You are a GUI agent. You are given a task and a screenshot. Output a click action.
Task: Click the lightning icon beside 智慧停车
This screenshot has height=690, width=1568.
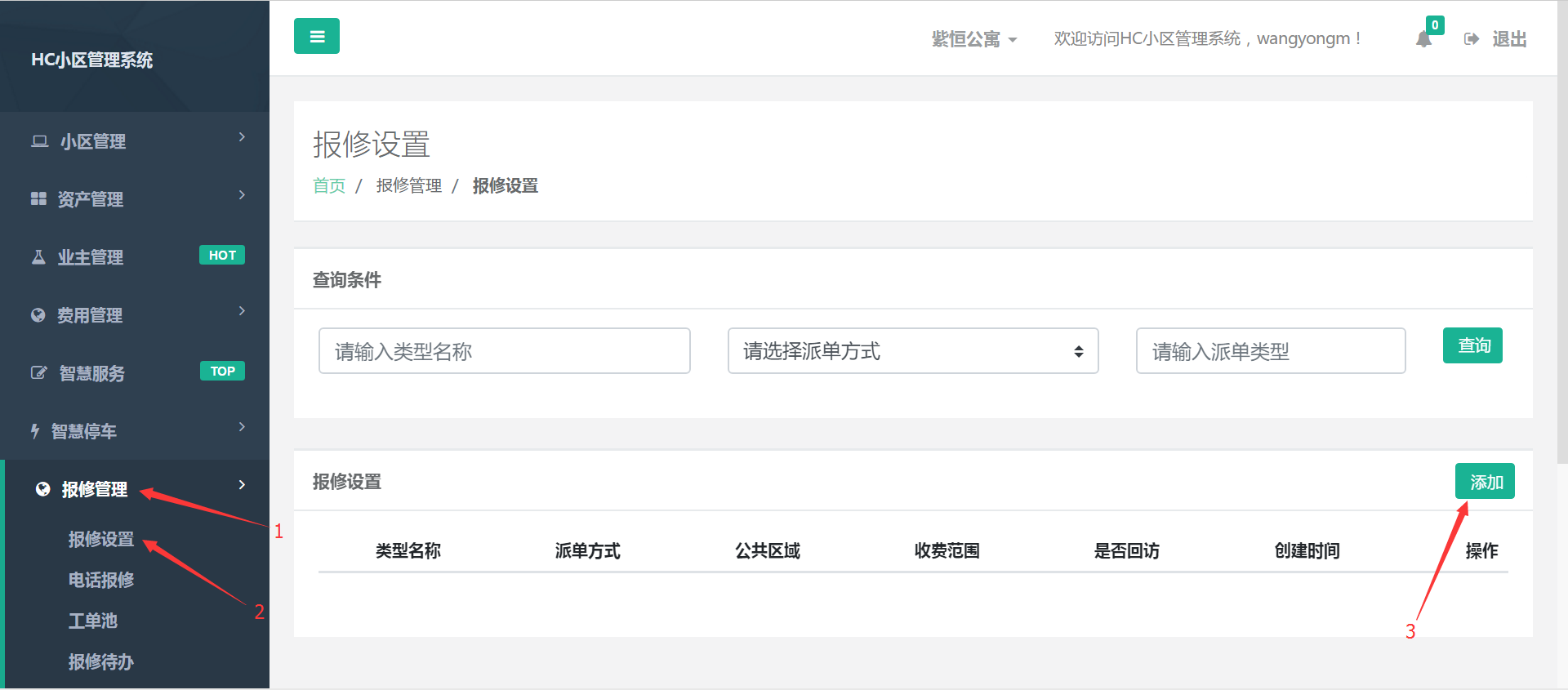[x=35, y=431]
